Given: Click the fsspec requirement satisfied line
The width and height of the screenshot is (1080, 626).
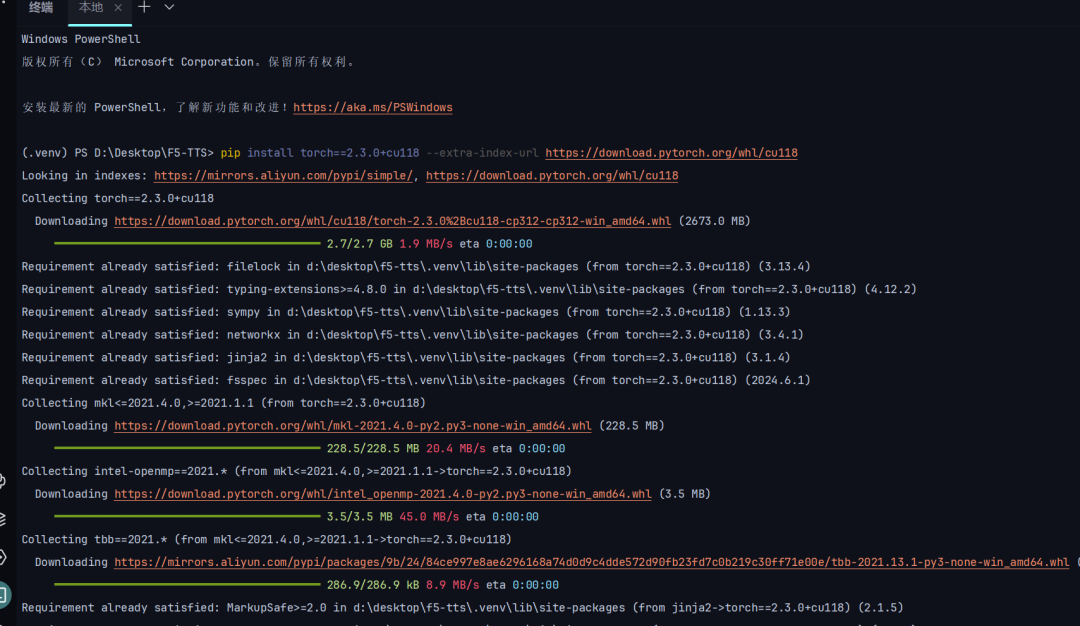Looking at the screenshot, I should 416,380.
